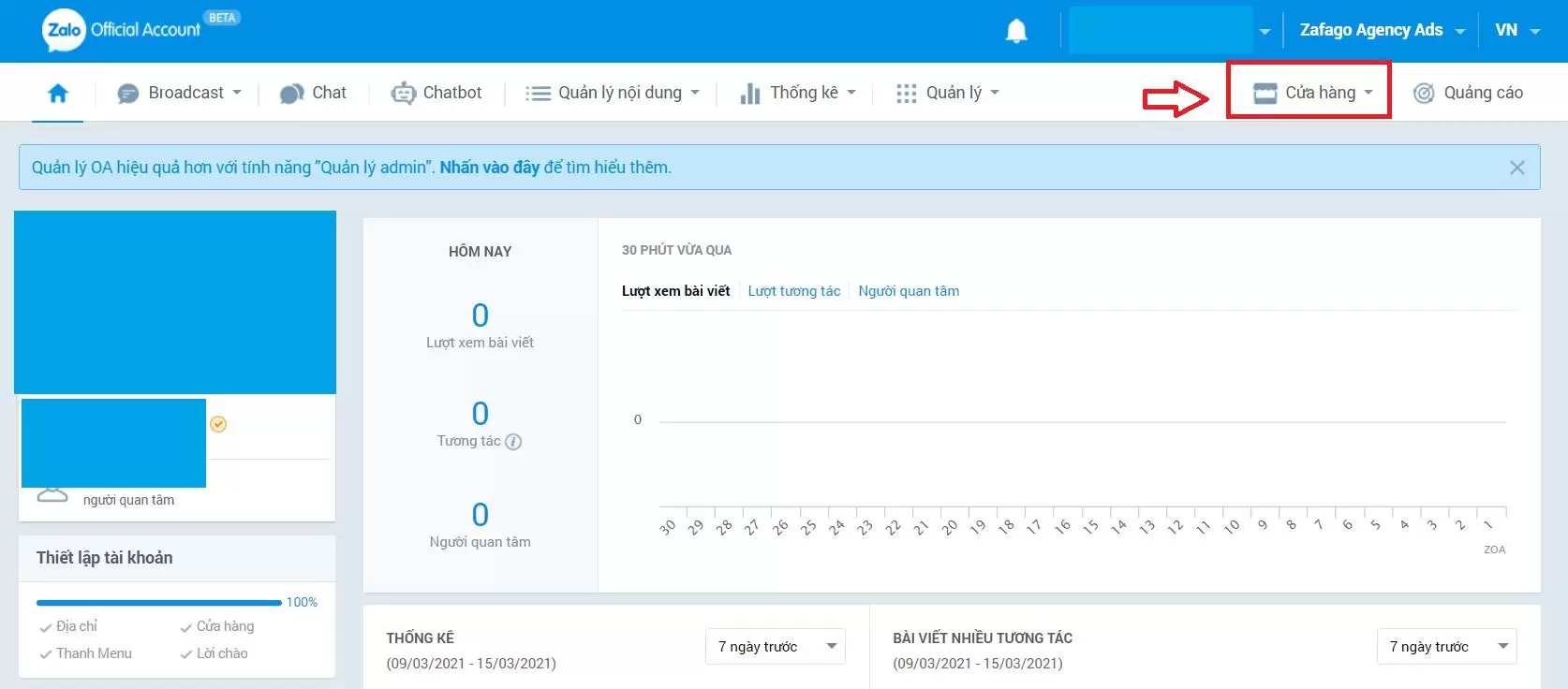Click the verified badge next to profile
The height and width of the screenshot is (689, 1568).
pyautogui.click(x=218, y=424)
